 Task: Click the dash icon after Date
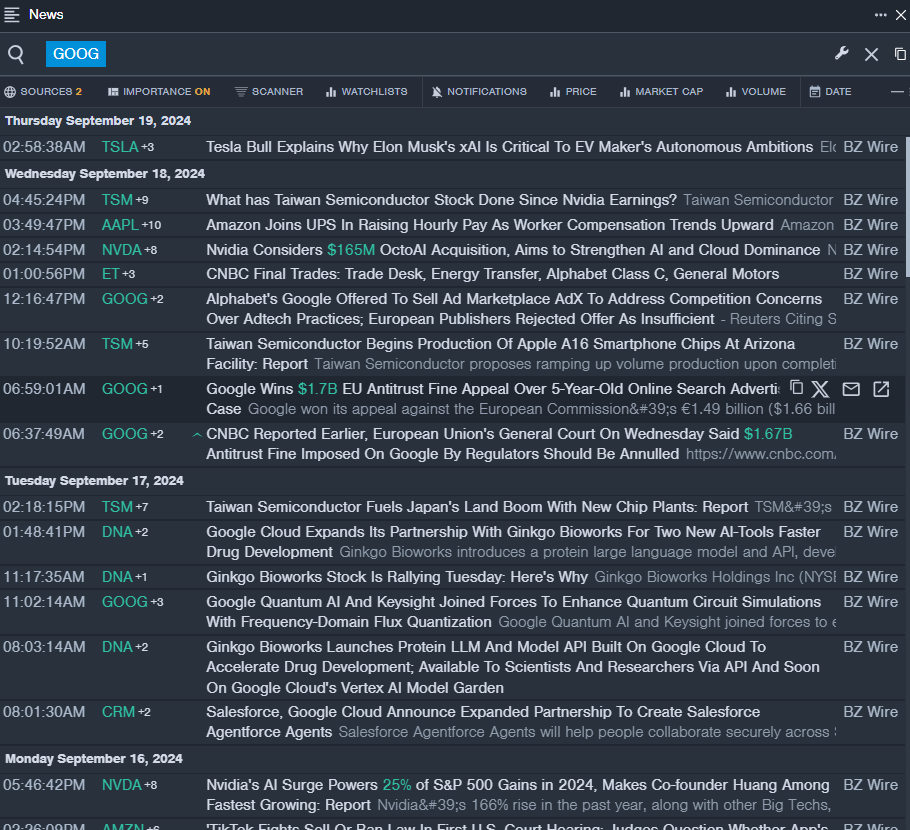(x=897, y=92)
